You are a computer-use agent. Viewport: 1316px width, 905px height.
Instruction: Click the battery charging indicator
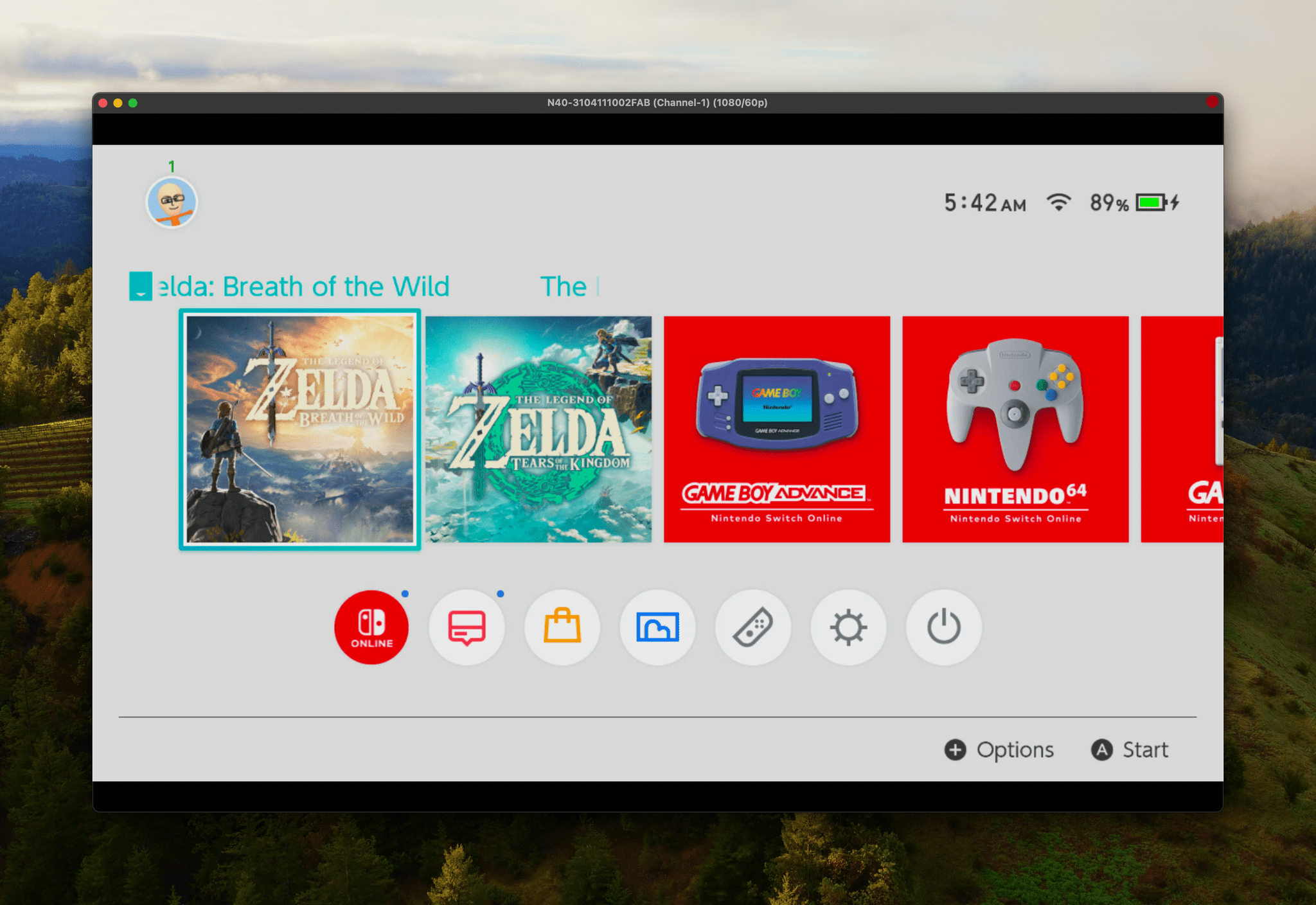click(1157, 202)
